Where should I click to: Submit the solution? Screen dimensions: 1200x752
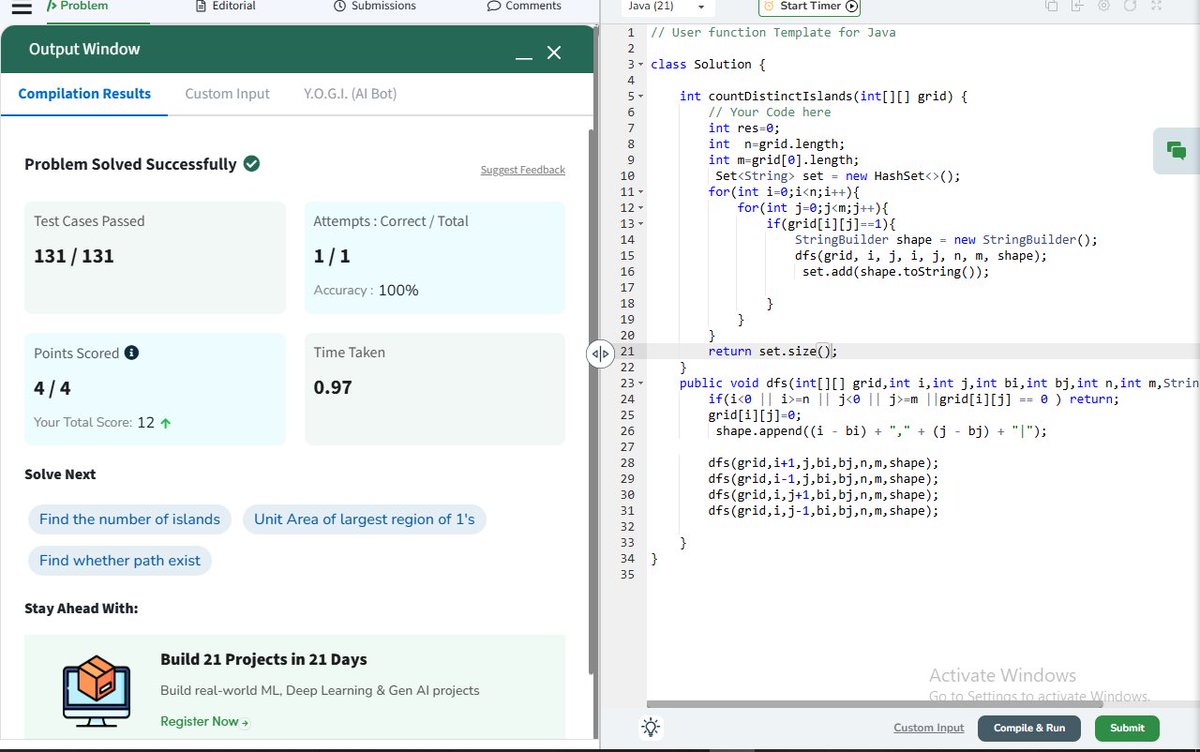coord(1127,728)
